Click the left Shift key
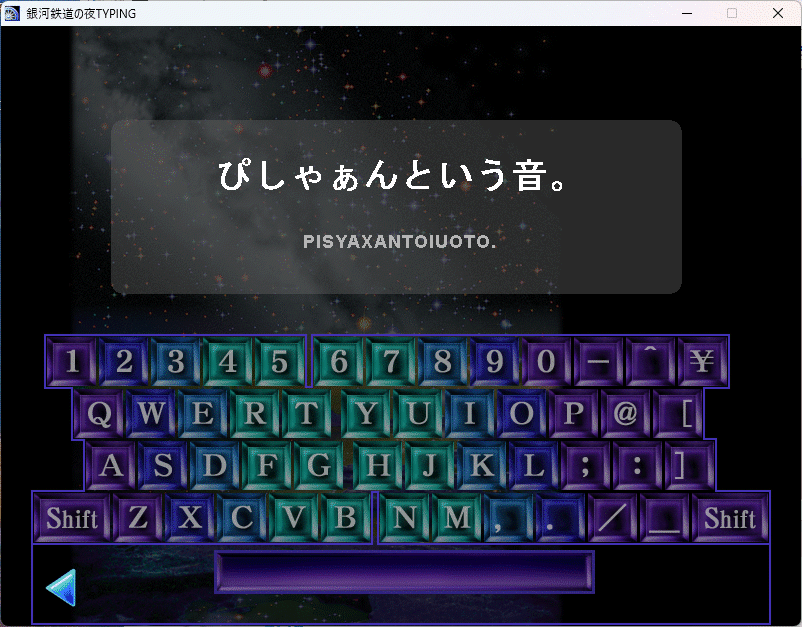The height and width of the screenshot is (627, 802). pyautogui.click(x=71, y=519)
